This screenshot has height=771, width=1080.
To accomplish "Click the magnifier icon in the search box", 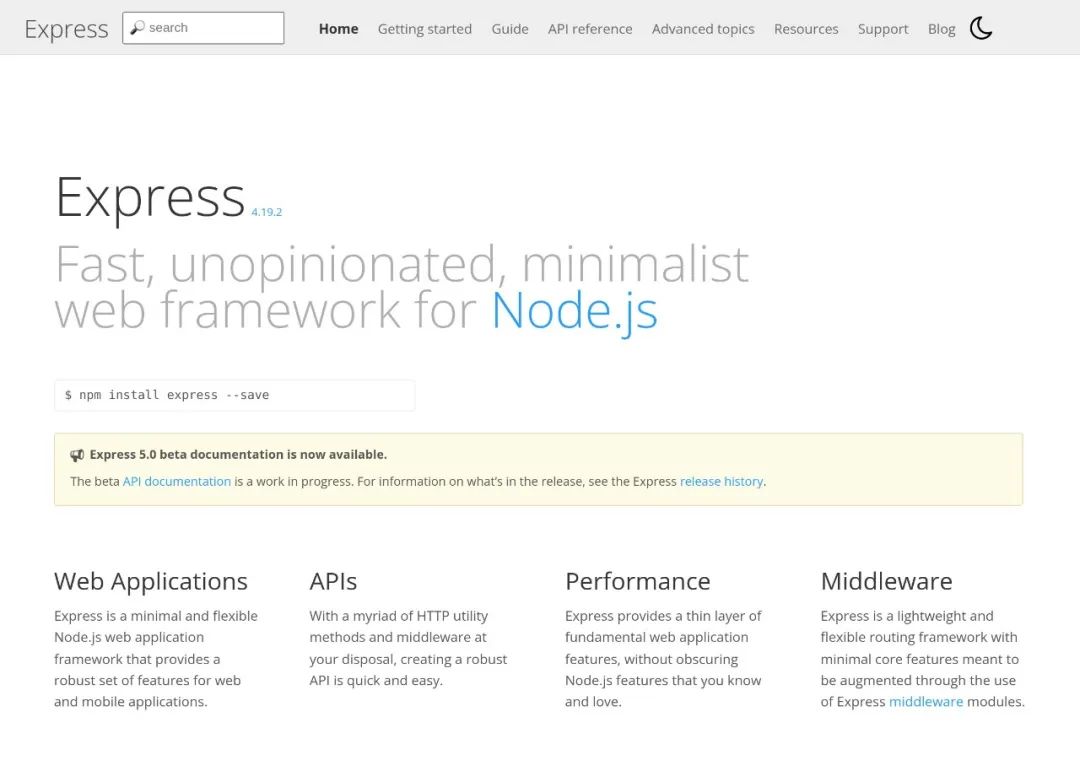I will click(137, 28).
